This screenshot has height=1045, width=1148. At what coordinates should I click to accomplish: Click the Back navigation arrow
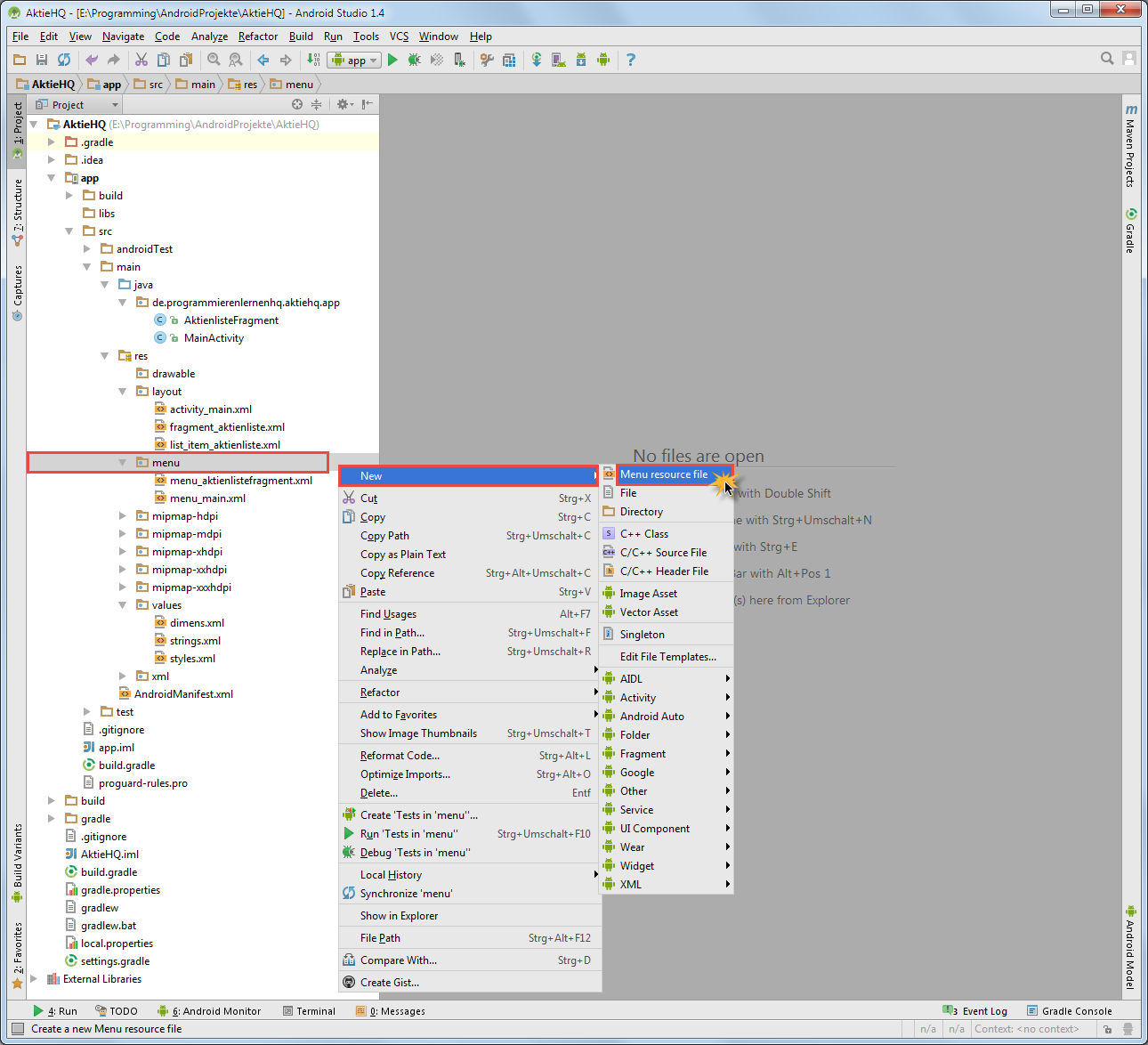263,60
